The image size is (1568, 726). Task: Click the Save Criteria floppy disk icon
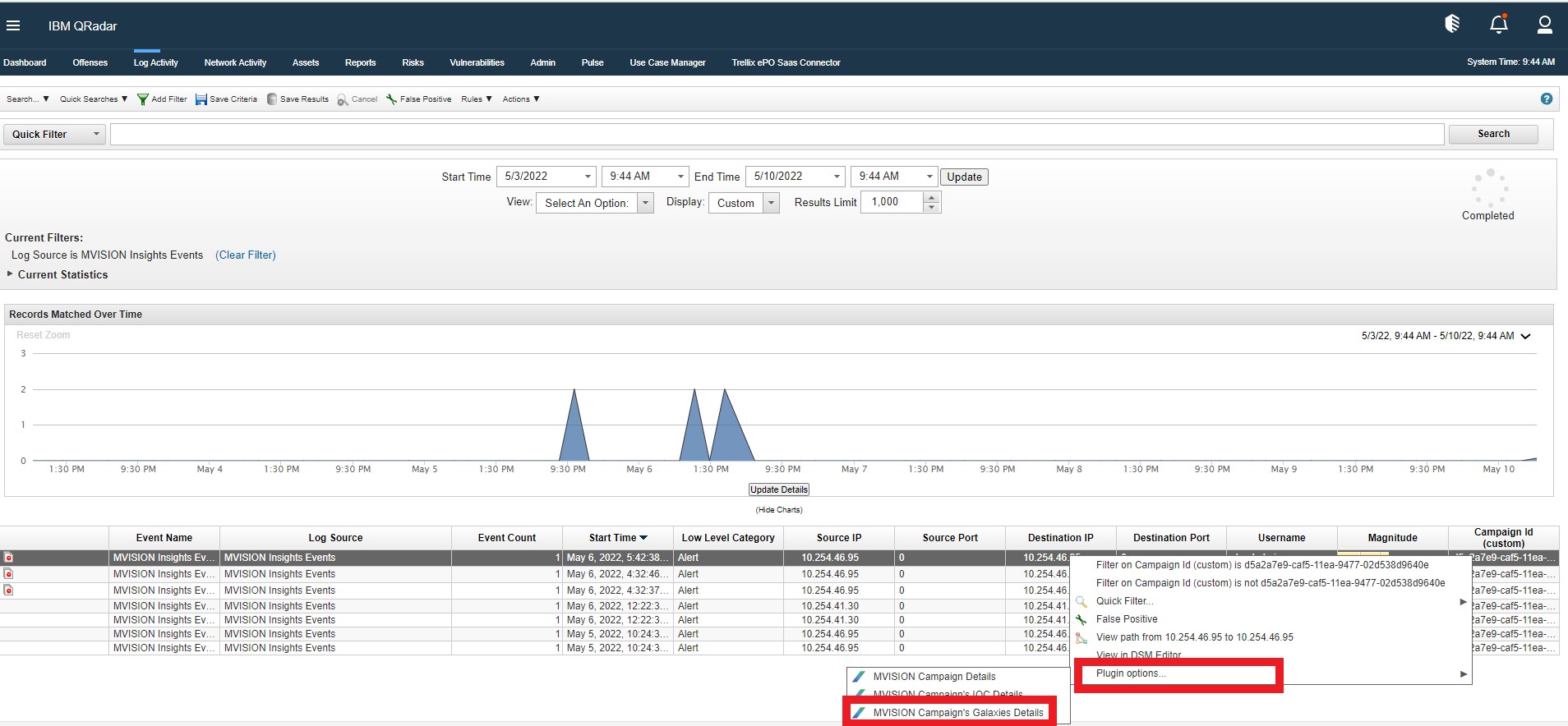(201, 99)
